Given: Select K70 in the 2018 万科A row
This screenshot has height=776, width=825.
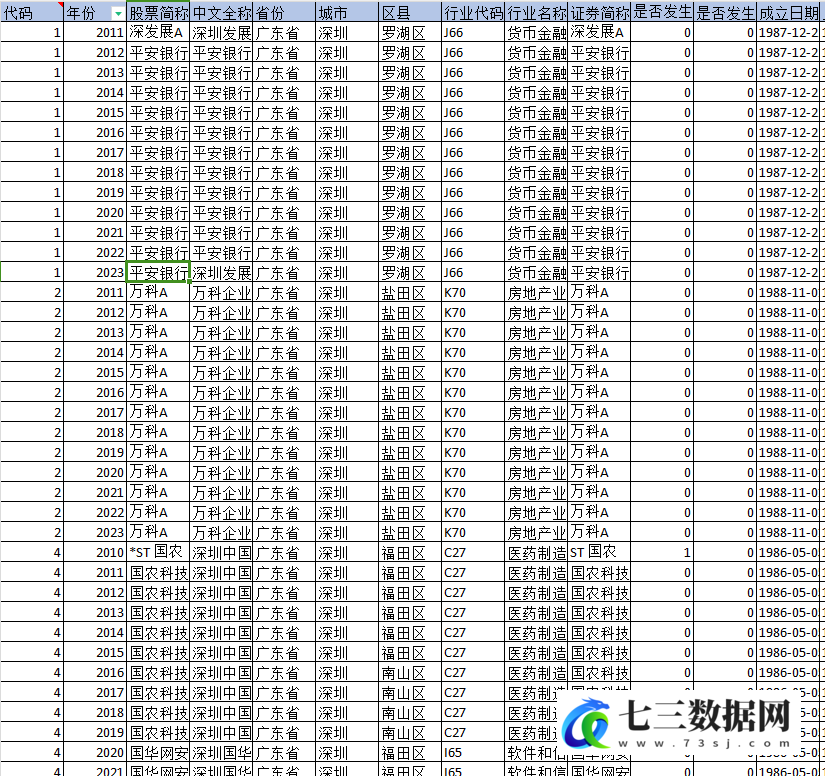Looking at the screenshot, I should pos(473,432).
